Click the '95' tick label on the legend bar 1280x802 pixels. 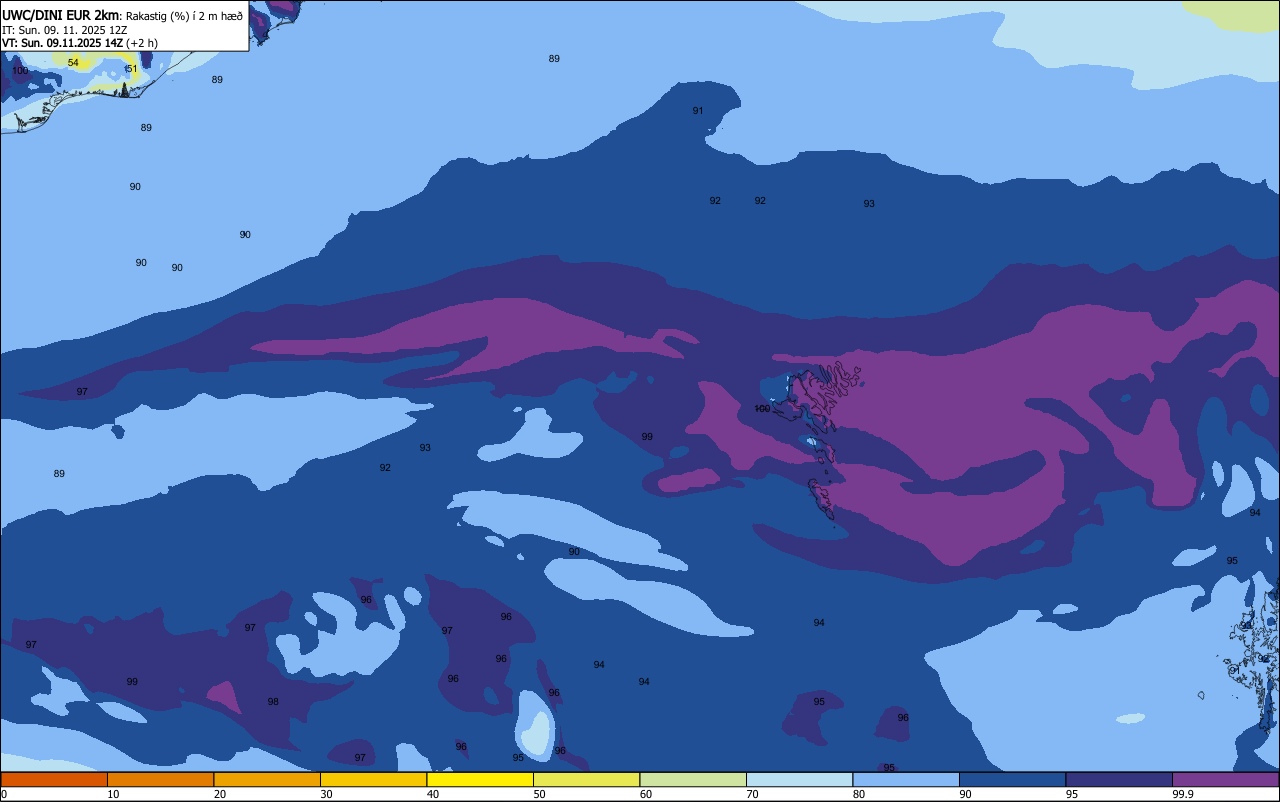(x=1072, y=794)
